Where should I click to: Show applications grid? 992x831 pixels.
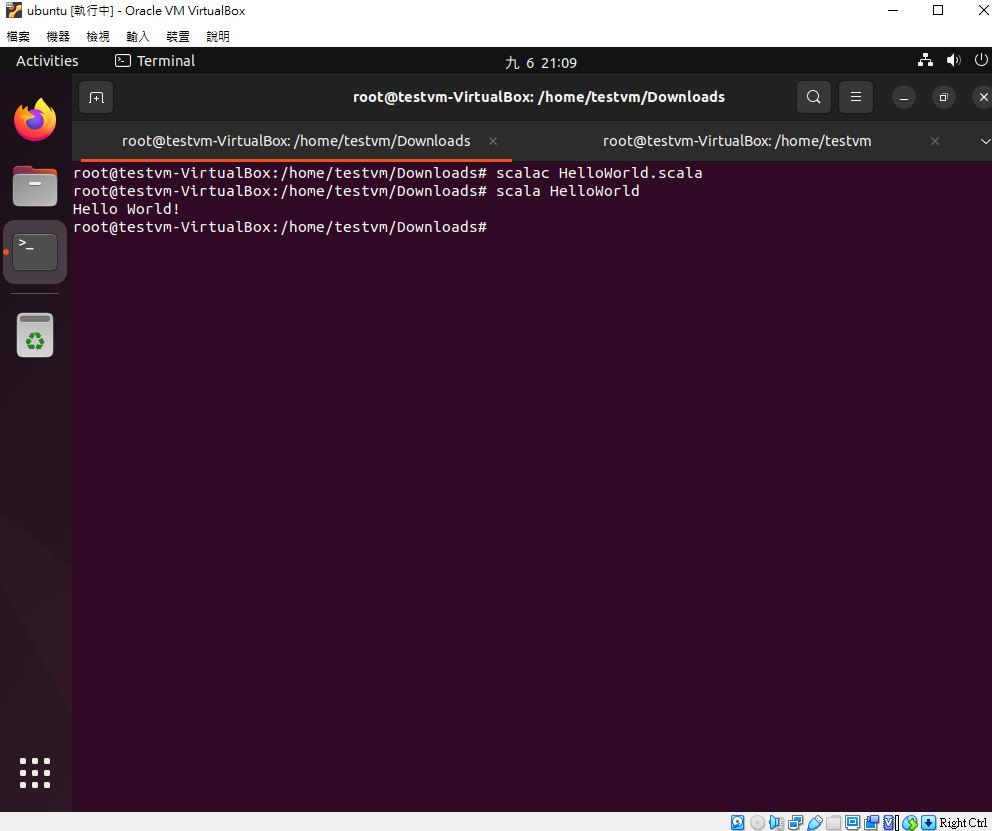[35, 773]
